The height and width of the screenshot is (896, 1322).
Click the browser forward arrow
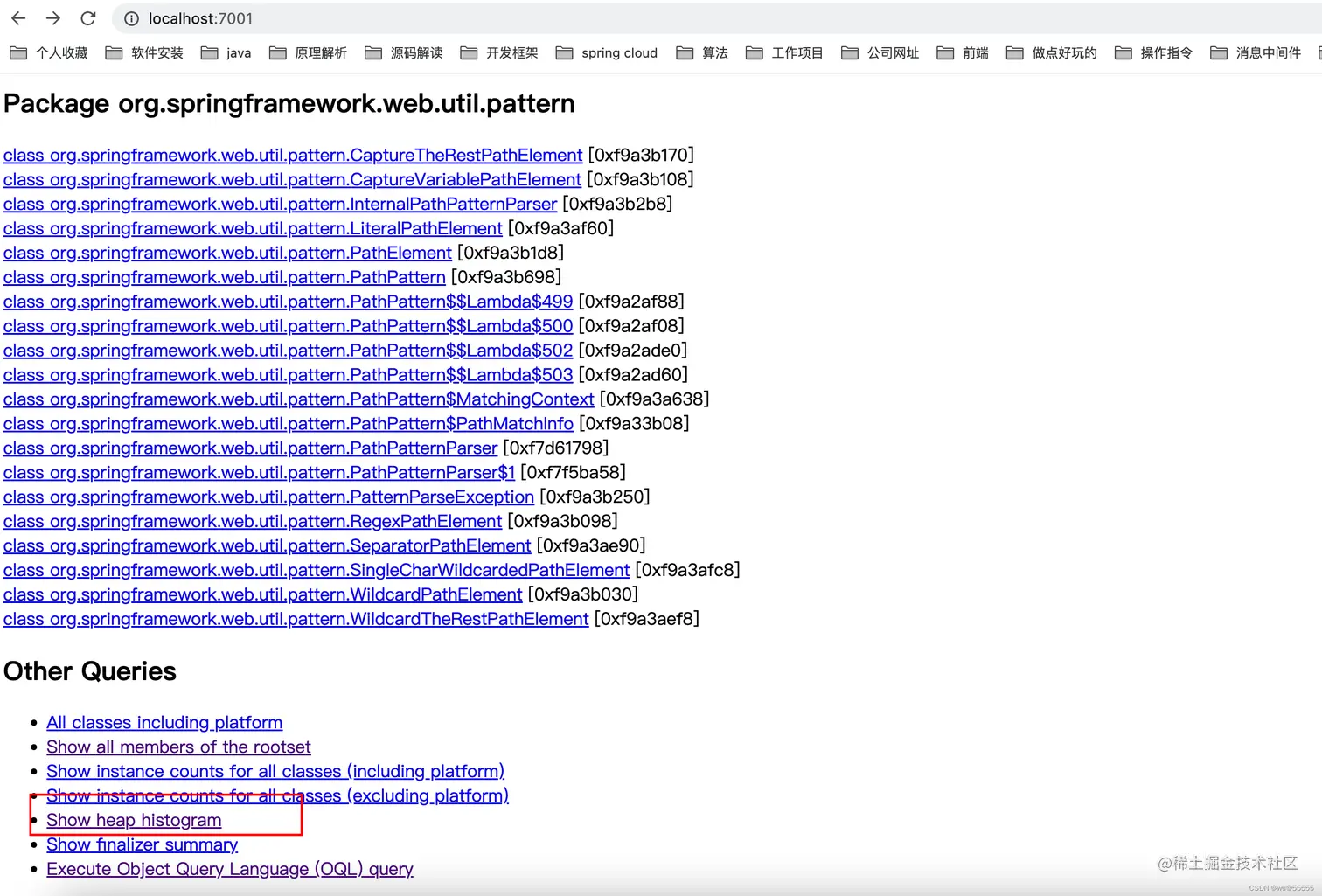point(53,18)
